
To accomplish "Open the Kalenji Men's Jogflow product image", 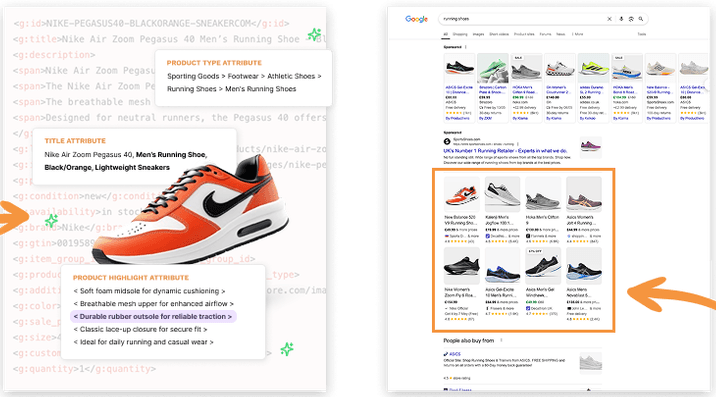I will (502, 194).
